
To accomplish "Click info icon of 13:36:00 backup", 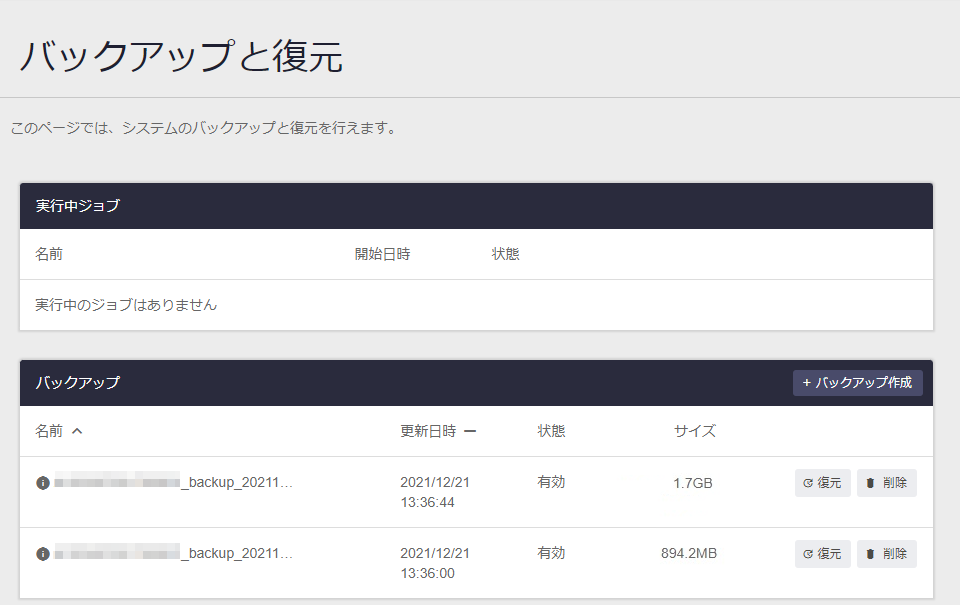I will pyautogui.click(x=43, y=554).
